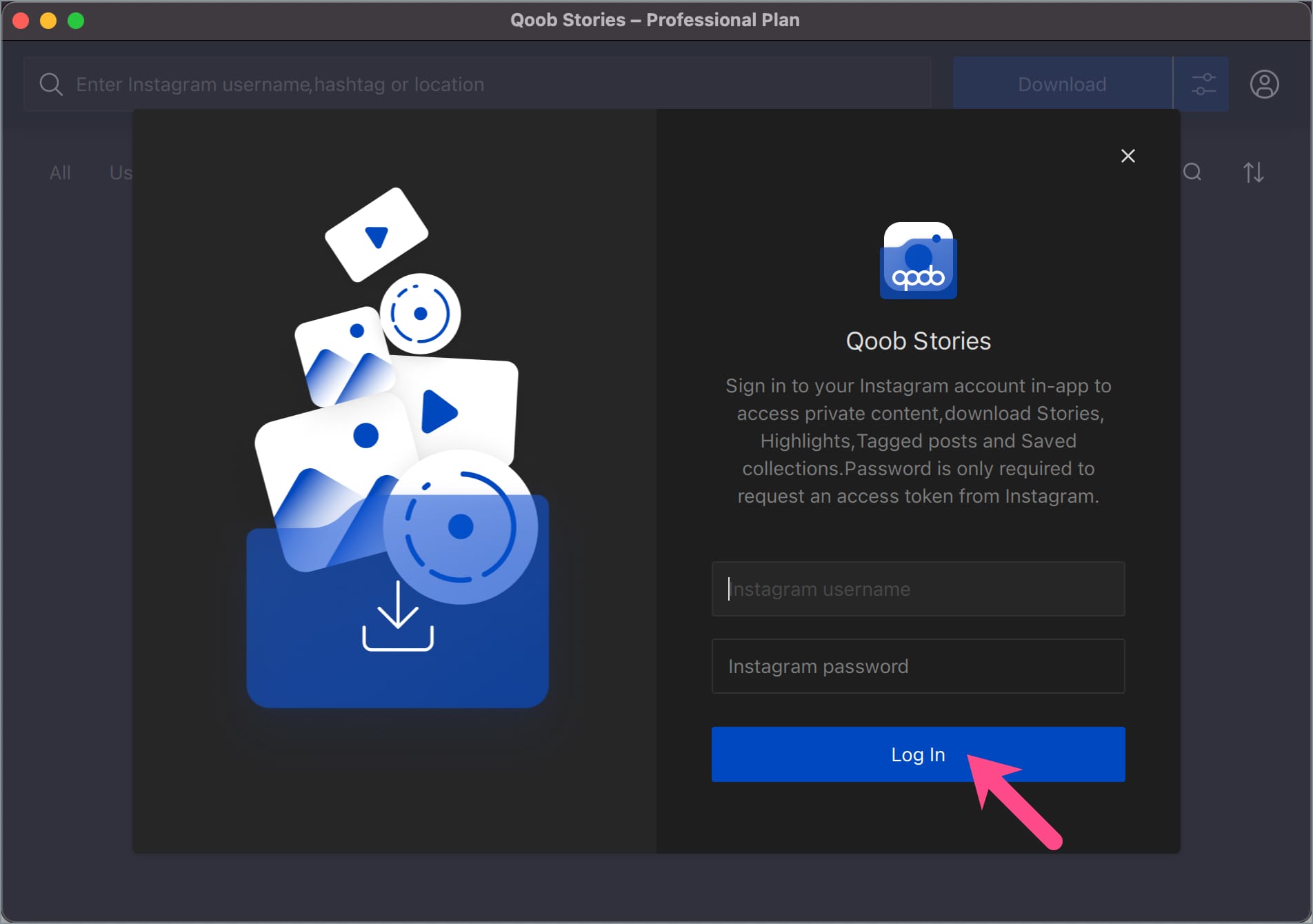Click the green fullscreen window button
The image size is (1313, 924).
click(76, 21)
